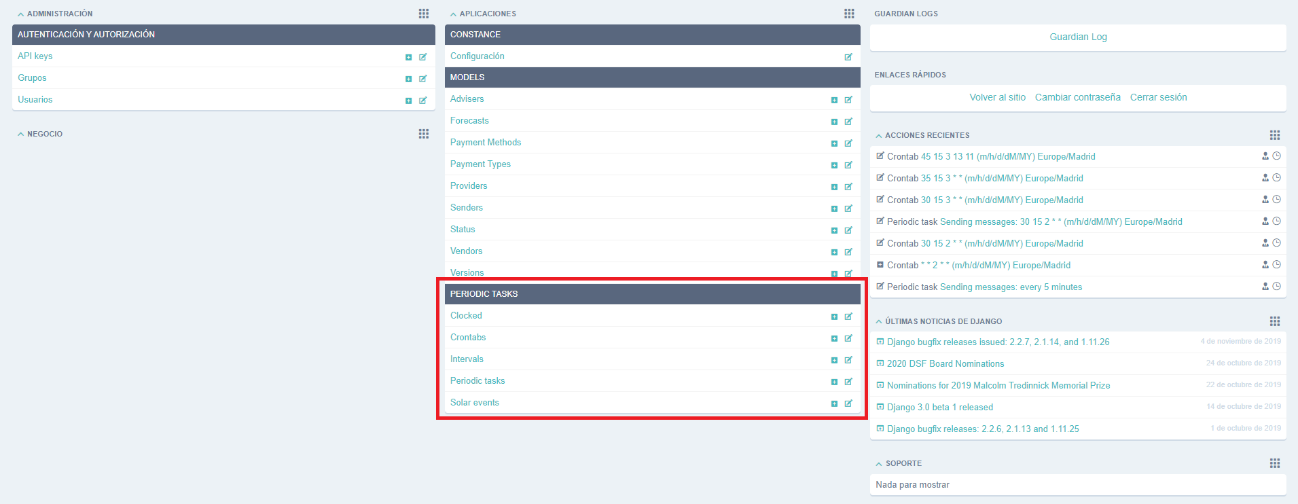Add a new Usuarios entry via plus icon
This screenshot has width=1298, height=504.
pos(408,100)
